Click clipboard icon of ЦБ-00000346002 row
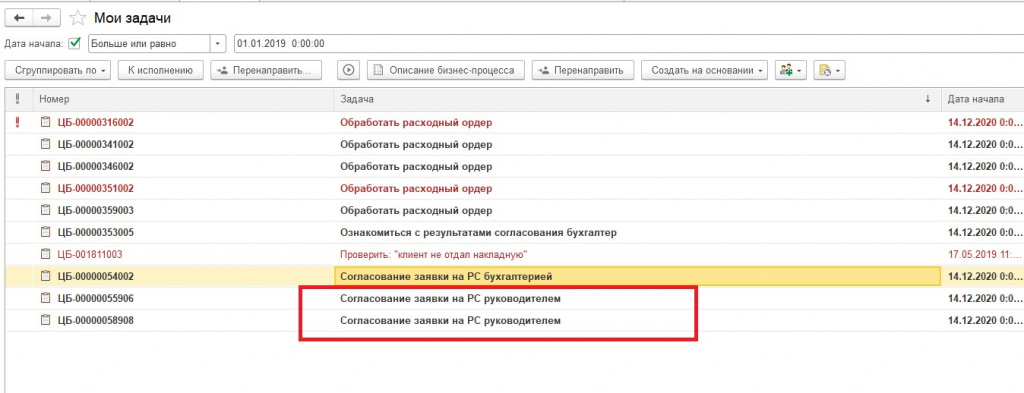Screen dimensions: 1024x393 click(45, 166)
